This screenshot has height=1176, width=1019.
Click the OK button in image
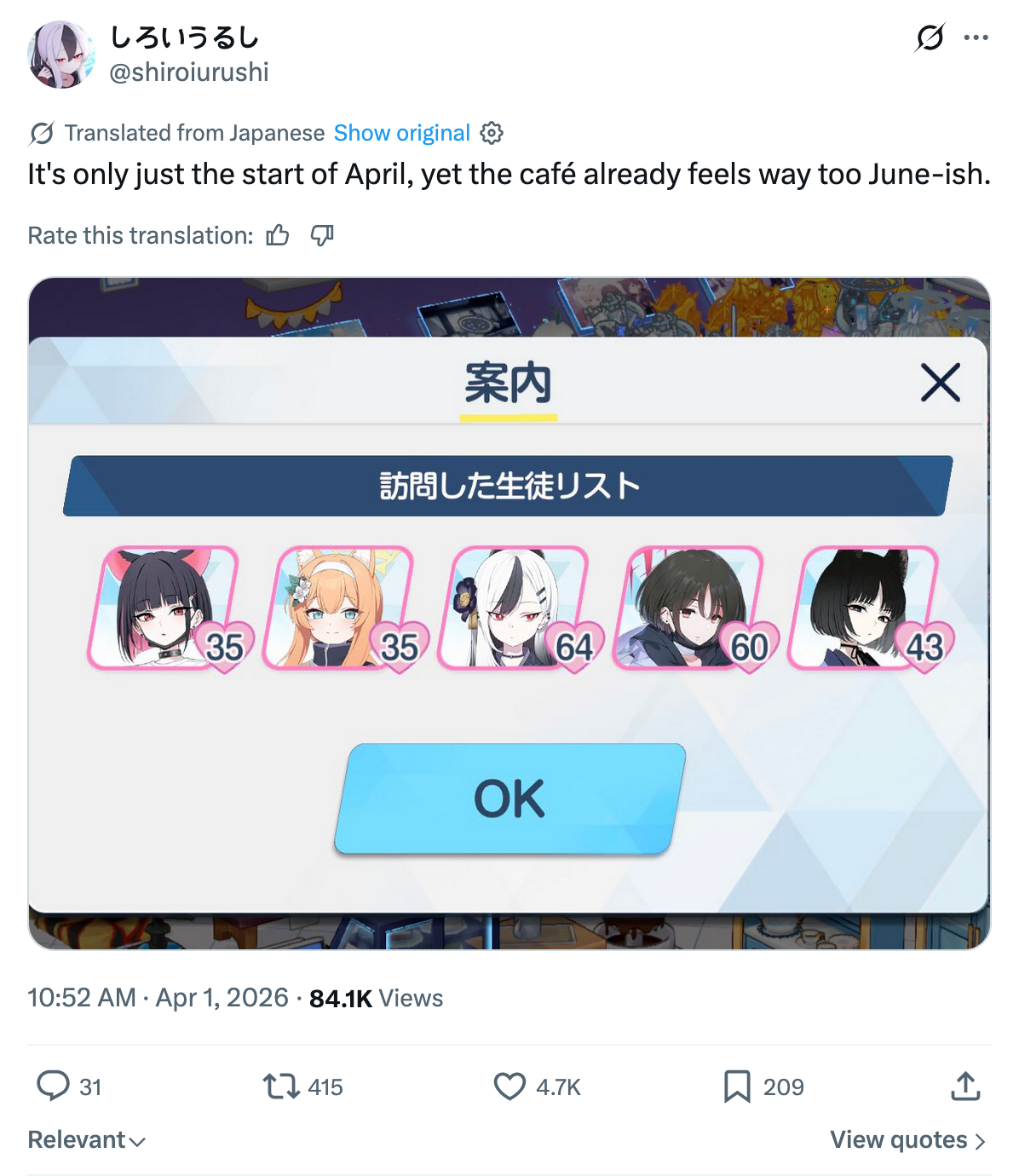[509, 798]
